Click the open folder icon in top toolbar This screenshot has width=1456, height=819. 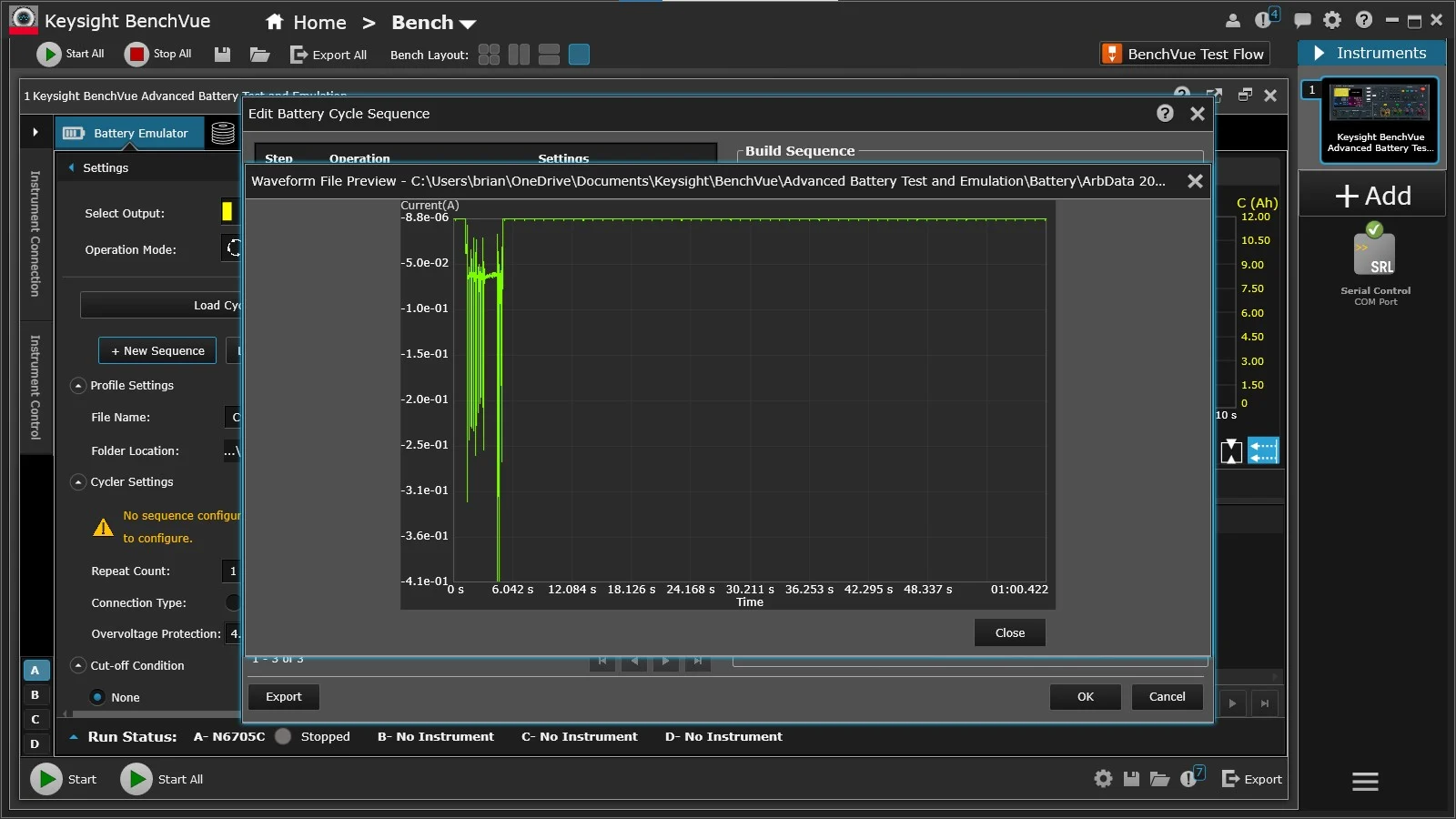(260, 55)
